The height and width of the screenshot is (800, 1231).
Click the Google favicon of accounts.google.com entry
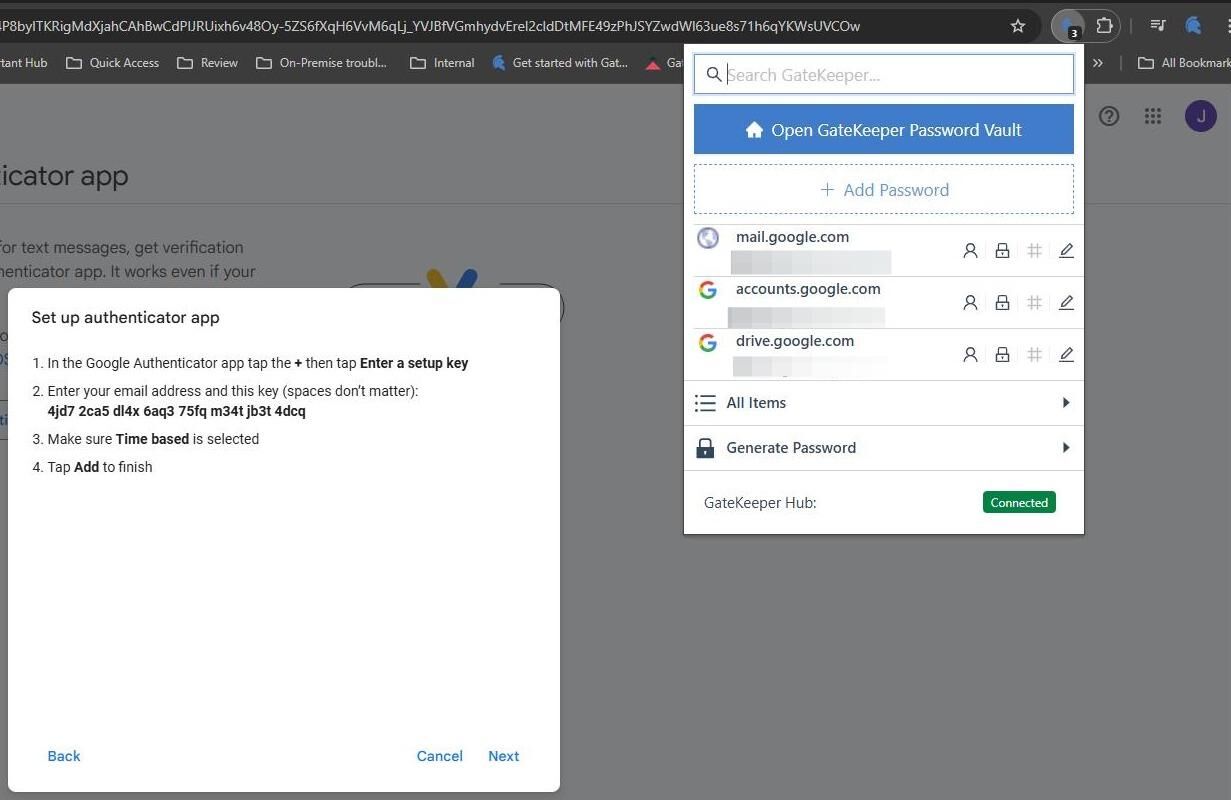click(708, 290)
